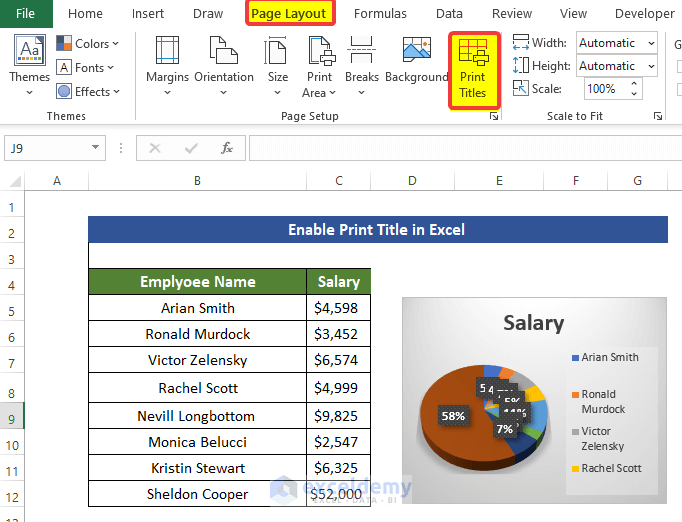682x522 pixels.
Task: Open Insert Function fx
Action: 227,148
